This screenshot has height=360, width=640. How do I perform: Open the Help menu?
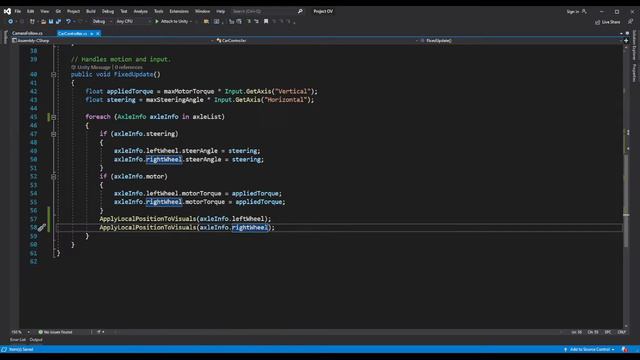pos(220,11)
